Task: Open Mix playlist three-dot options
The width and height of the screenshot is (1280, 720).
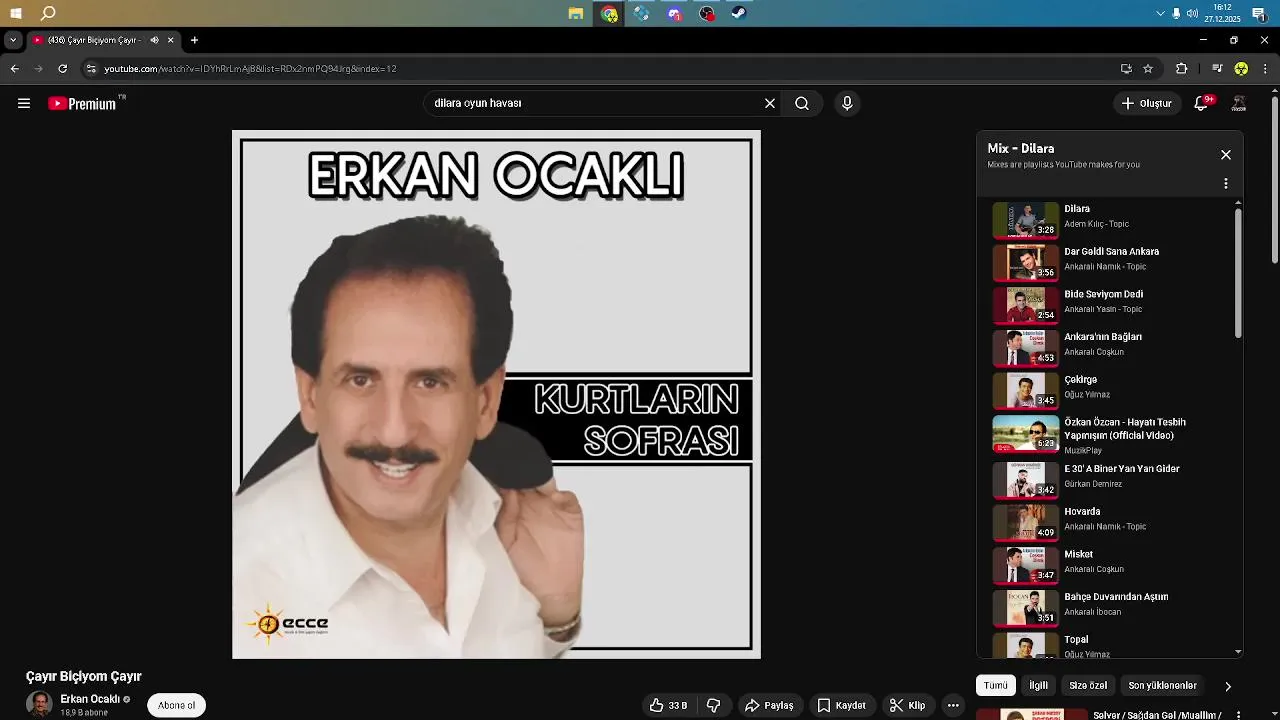Action: click(x=1226, y=184)
